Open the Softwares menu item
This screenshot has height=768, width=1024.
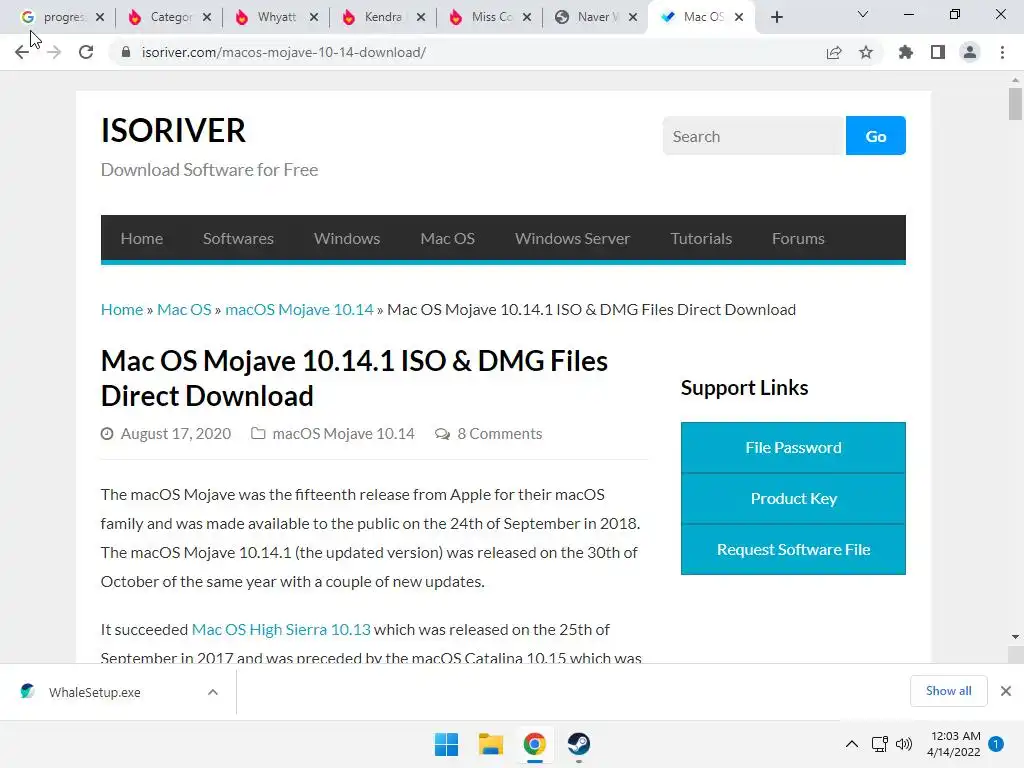point(238,238)
